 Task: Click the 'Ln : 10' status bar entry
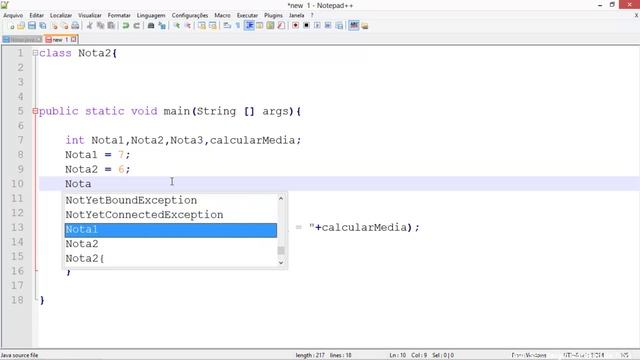point(398,356)
